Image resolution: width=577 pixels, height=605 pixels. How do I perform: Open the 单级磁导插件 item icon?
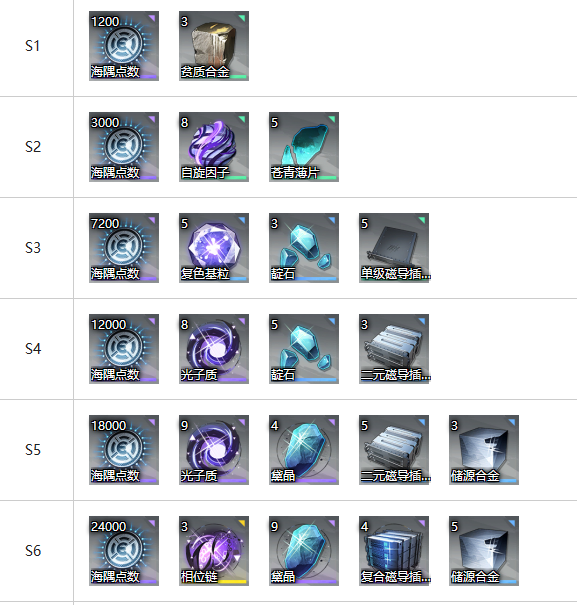point(394,248)
